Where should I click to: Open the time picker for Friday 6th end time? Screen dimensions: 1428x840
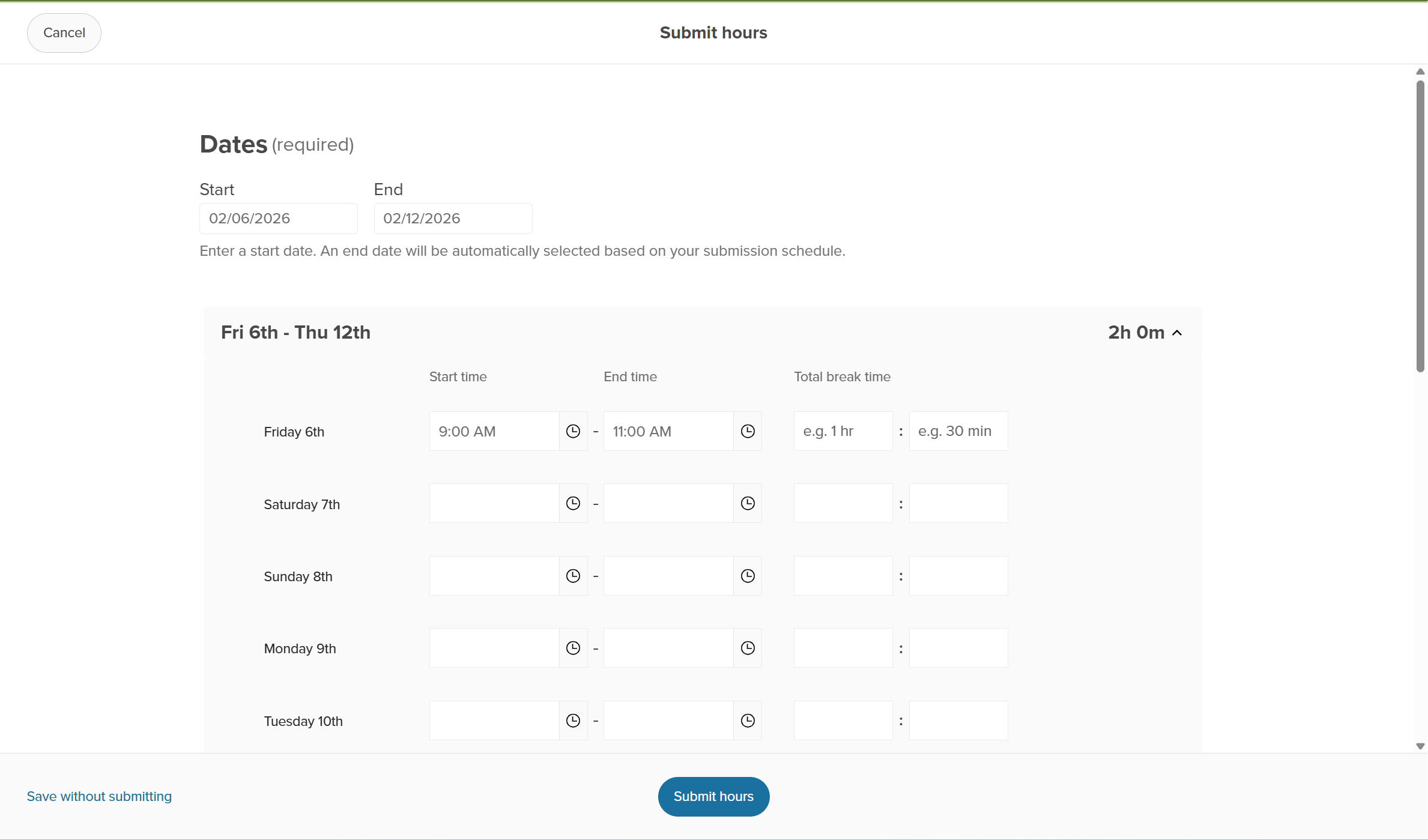[x=748, y=431]
